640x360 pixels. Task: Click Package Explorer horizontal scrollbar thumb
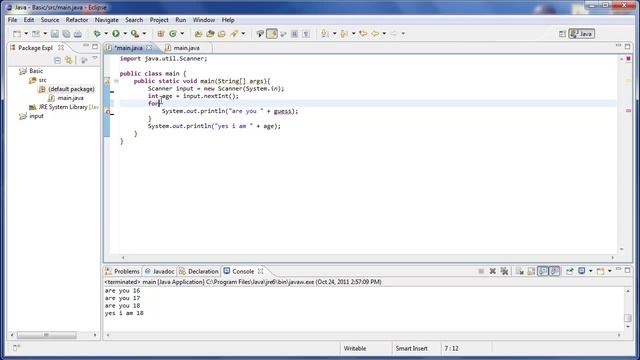click(46, 335)
